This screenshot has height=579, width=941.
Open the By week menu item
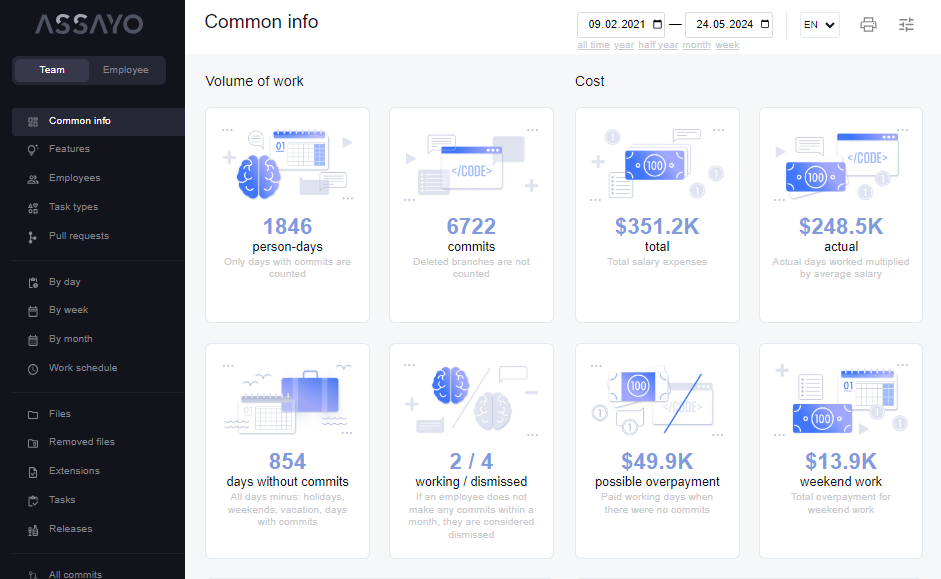click(68, 310)
